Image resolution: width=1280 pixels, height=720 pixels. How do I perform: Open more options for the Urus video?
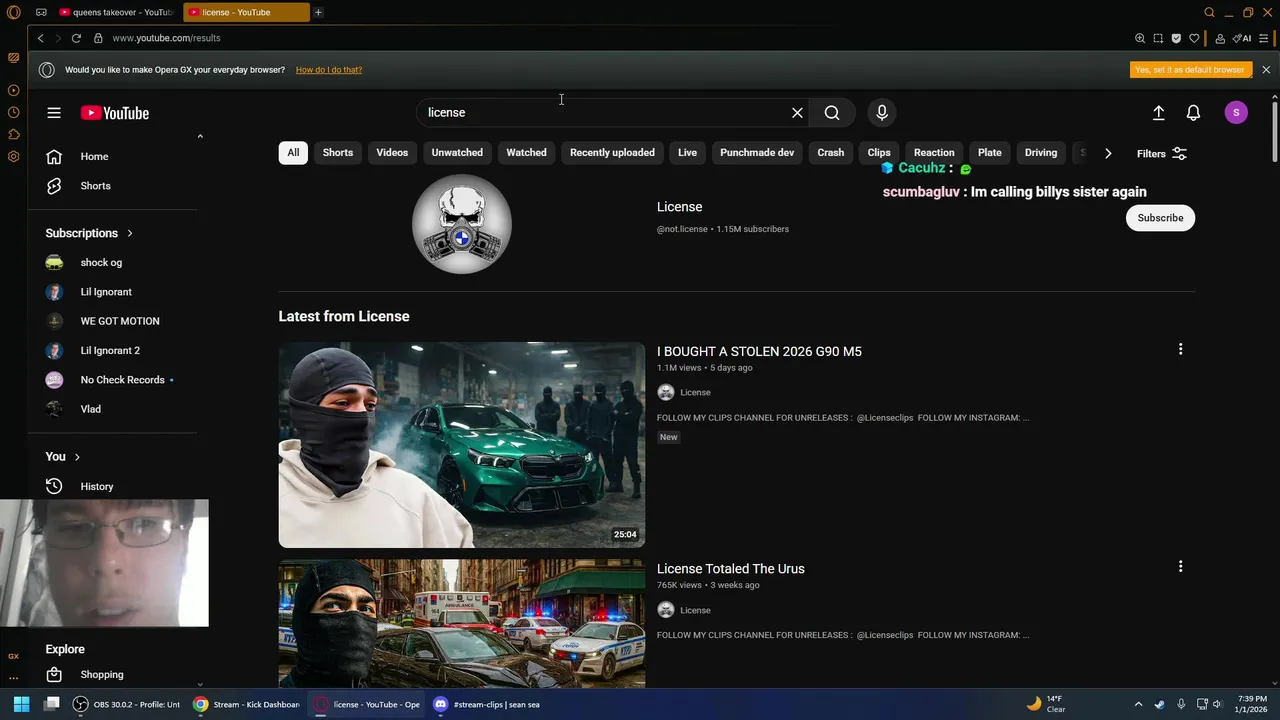[1180, 566]
